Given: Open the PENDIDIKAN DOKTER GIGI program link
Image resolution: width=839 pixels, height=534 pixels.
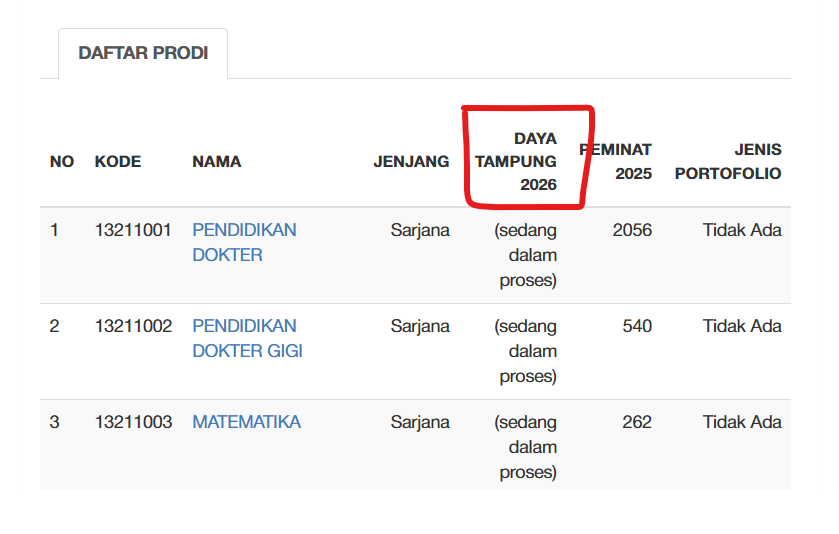Looking at the screenshot, I should [248, 338].
